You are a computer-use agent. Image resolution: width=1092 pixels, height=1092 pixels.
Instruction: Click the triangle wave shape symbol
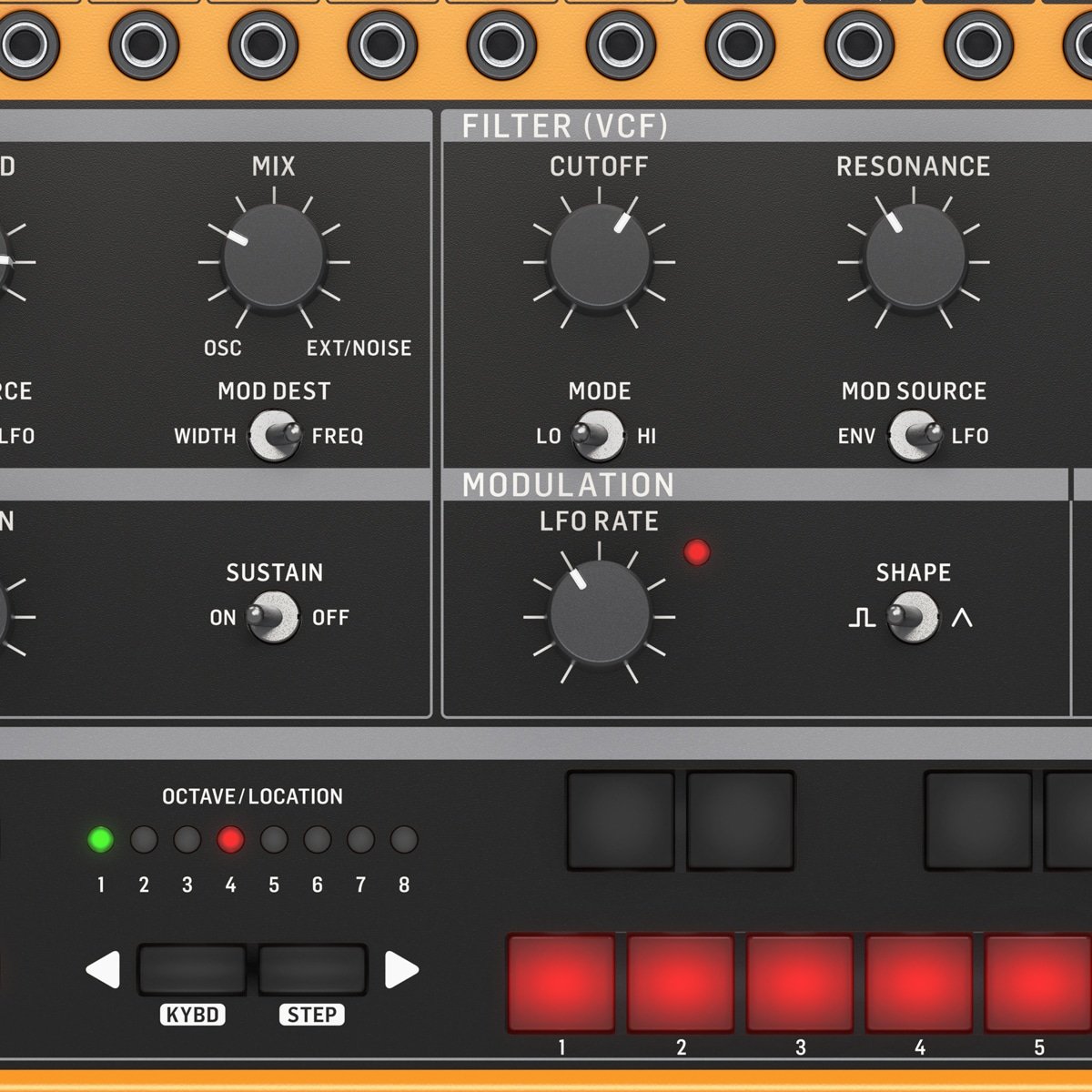pos(961,618)
